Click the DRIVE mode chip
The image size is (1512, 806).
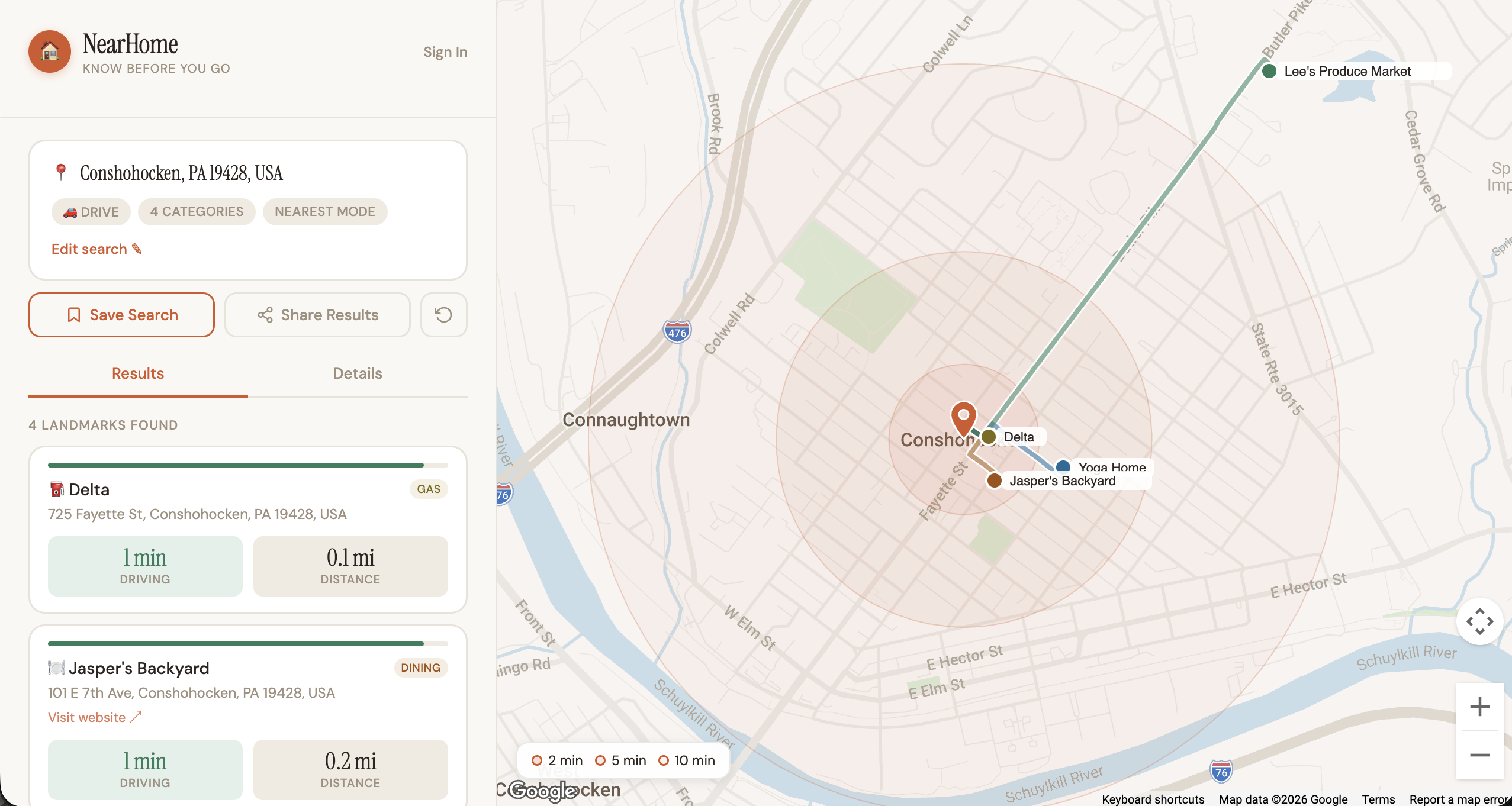(91, 212)
